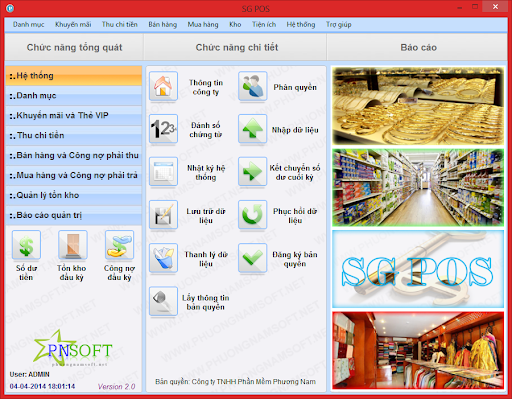Click the Báo cáo column header

418,47
